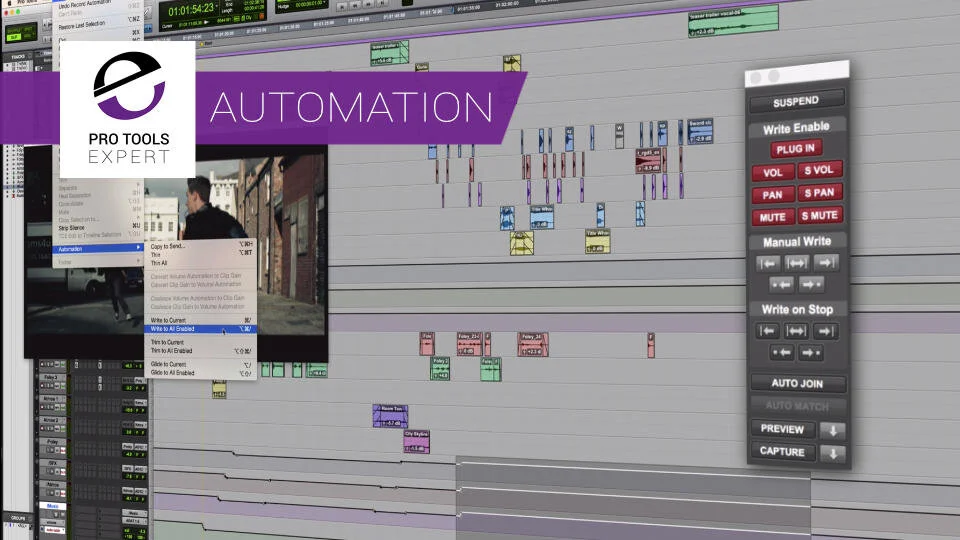Click the punch arrow beside PREVIEW
The width and height of the screenshot is (960, 540).
pyautogui.click(x=833, y=430)
